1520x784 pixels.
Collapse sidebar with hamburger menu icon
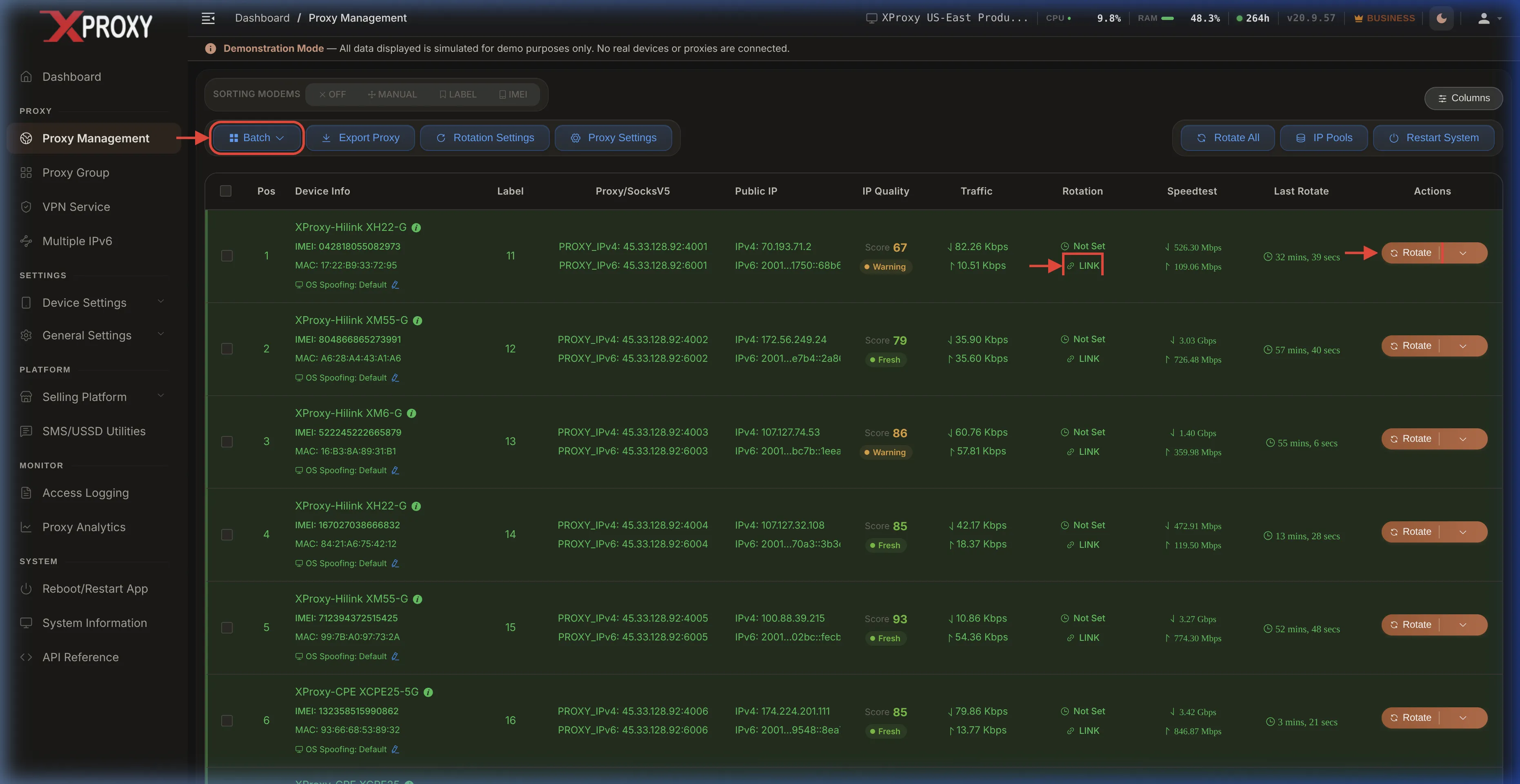point(208,18)
